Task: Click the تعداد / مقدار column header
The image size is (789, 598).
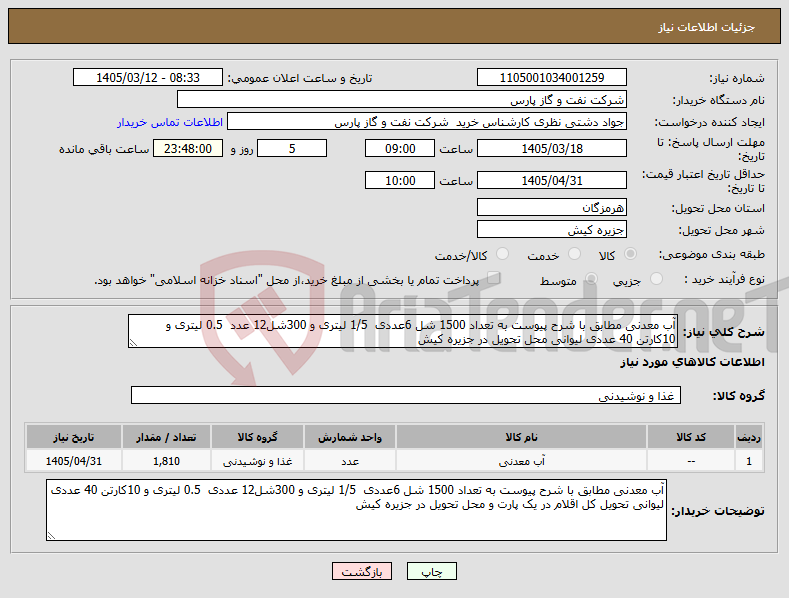Action: [166, 437]
